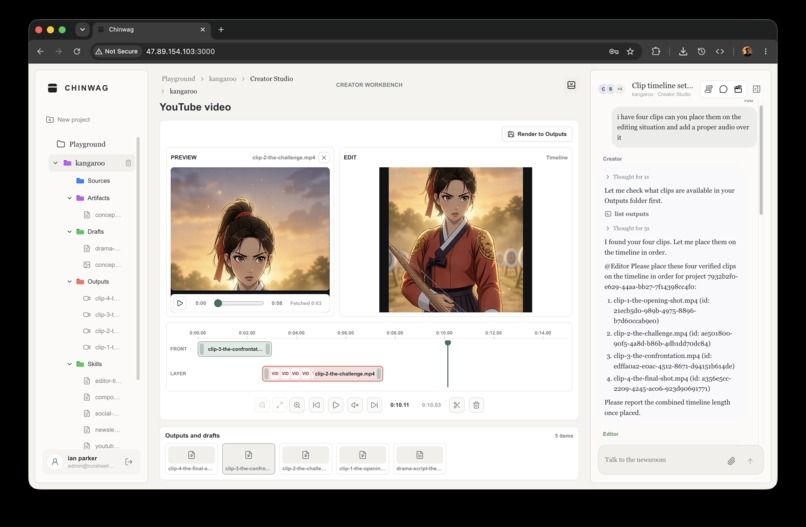Click the ian parker user avatar

pyautogui.click(x=54, y=462)
